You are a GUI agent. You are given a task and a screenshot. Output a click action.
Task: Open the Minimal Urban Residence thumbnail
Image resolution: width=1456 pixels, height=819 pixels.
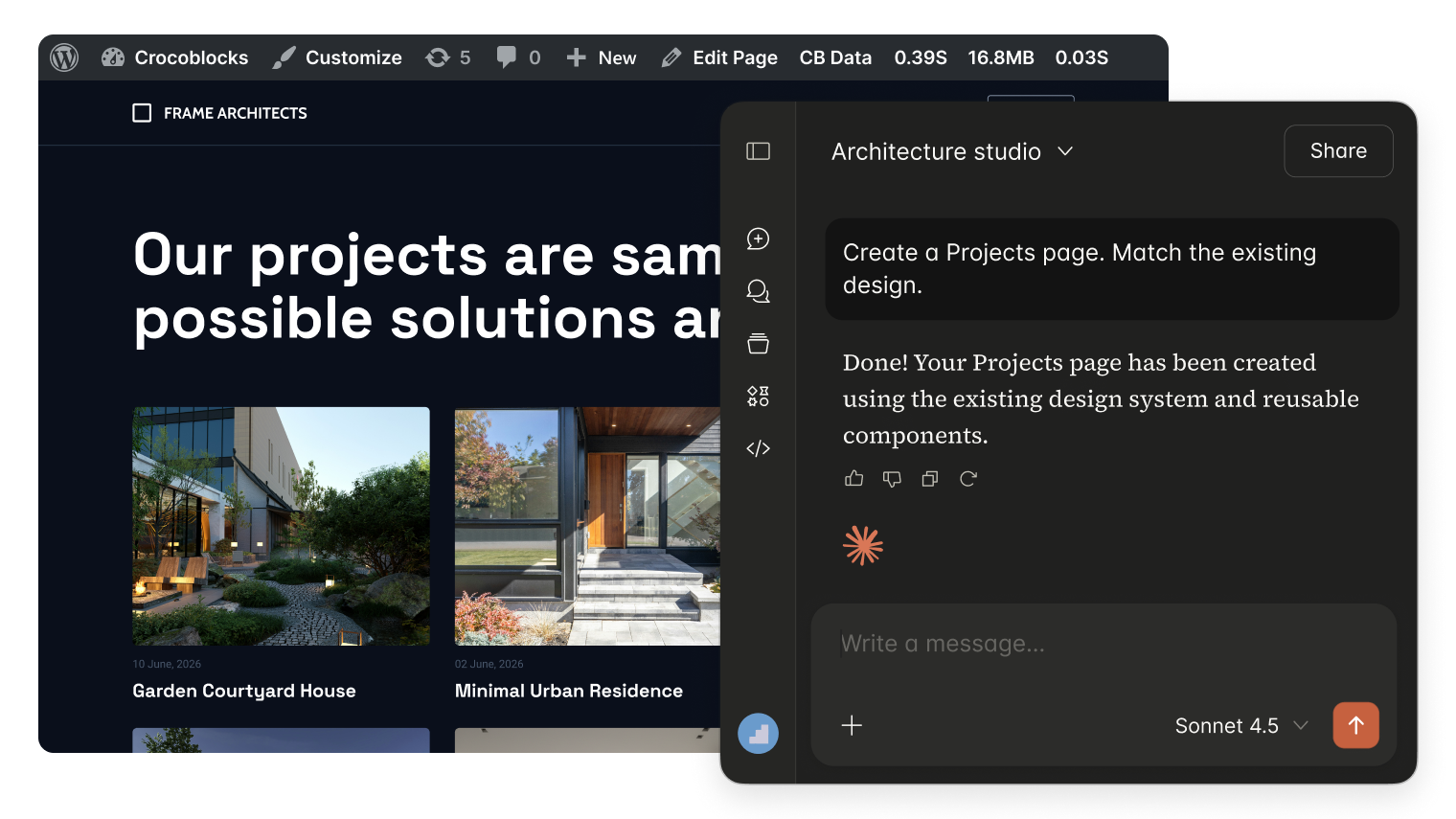tap(587, 526)
